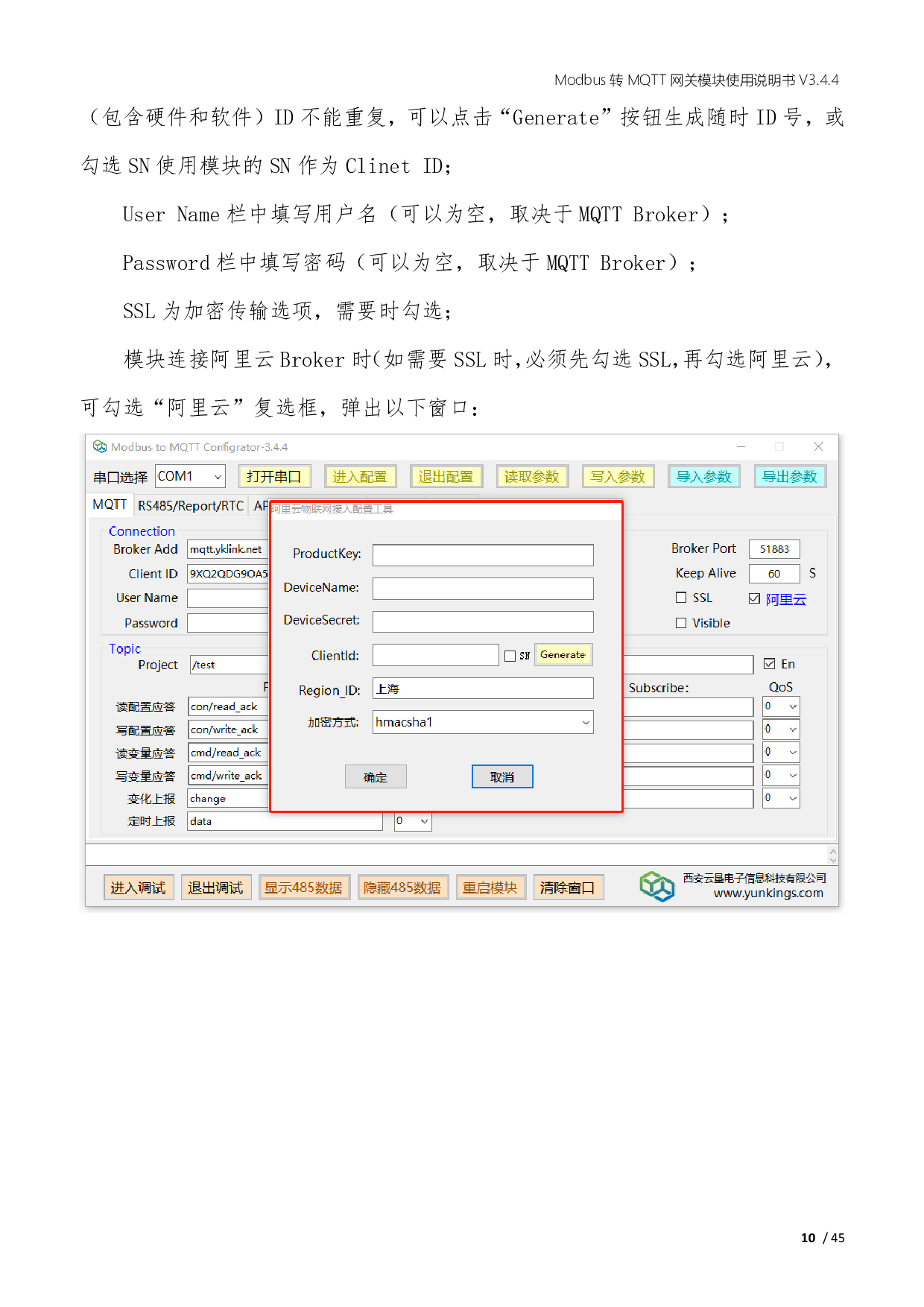Click 确定 to confirm the dialog

(x=376, y=776)
